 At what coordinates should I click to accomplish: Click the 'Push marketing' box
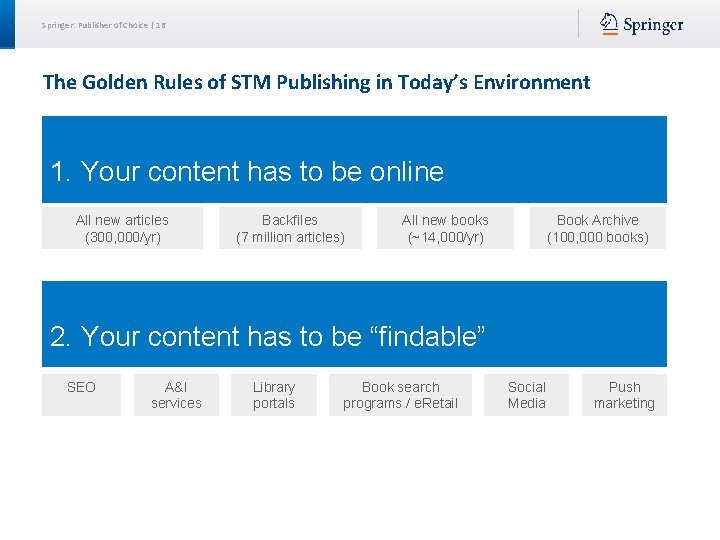[624, 395]
